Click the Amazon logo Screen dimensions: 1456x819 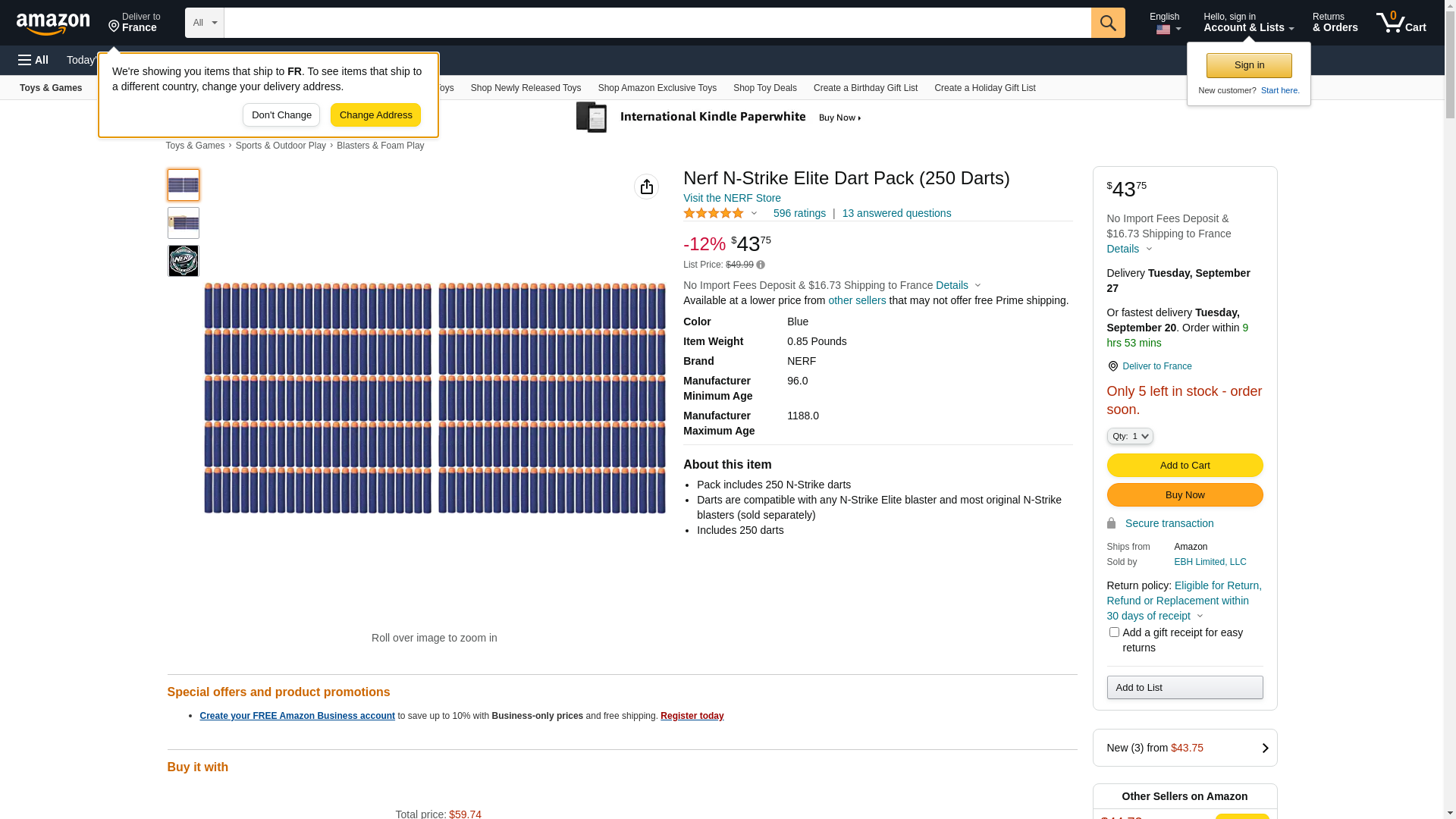53,24
